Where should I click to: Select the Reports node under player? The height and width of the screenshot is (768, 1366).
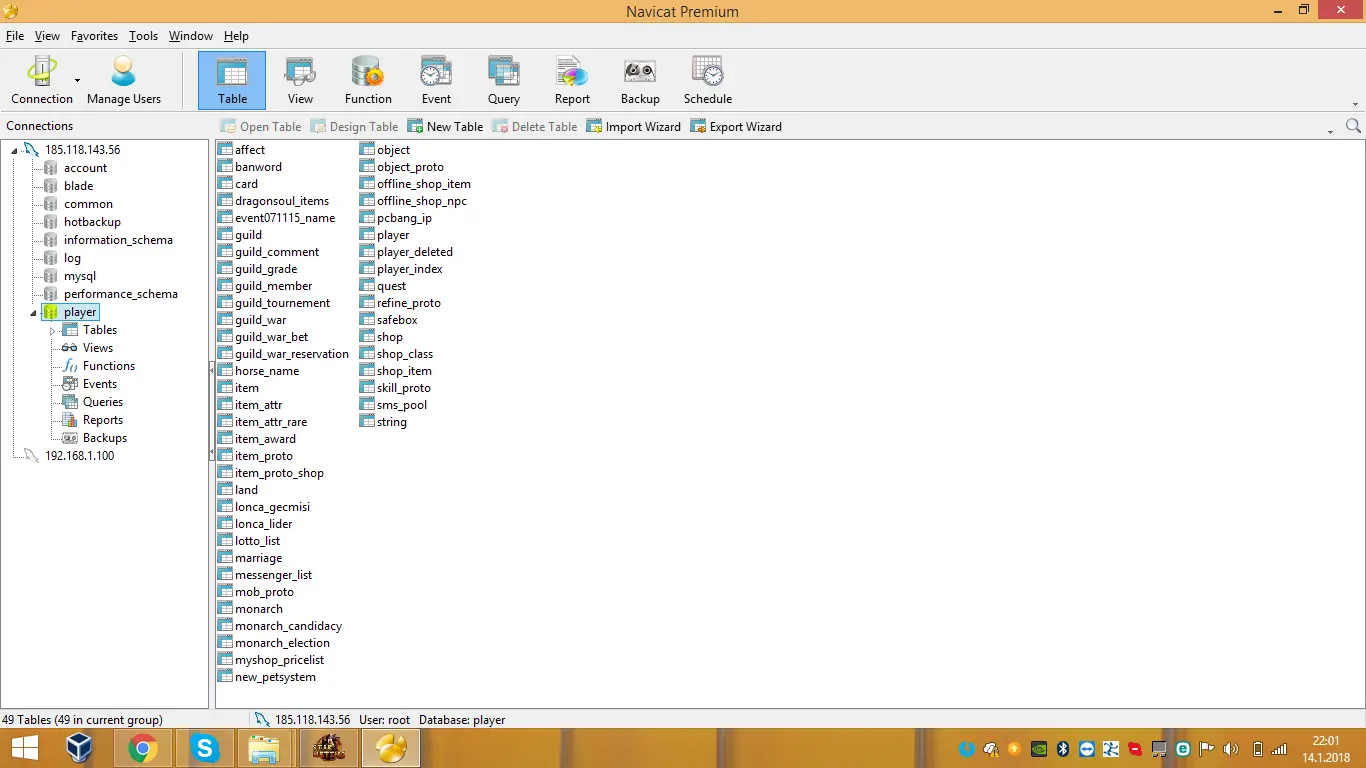point(102,420)
